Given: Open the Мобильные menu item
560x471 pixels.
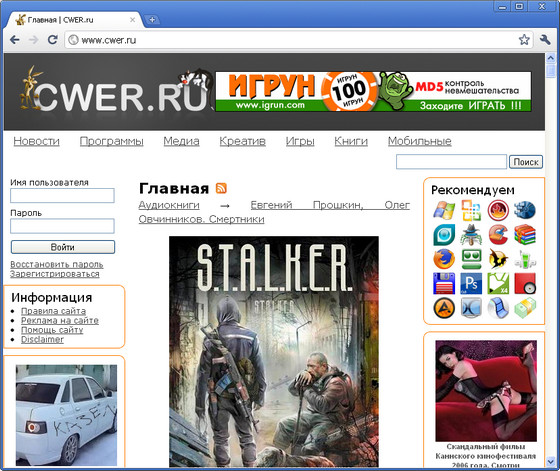Looking at the screenshot, I should click(420, 141).
